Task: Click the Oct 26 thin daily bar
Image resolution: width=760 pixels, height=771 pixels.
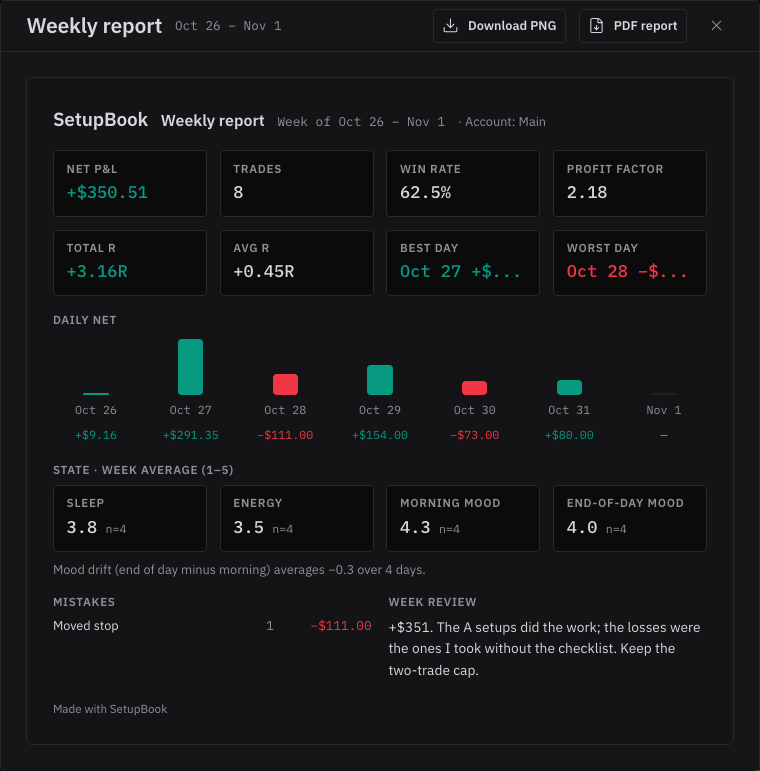Action: point(96,393)
